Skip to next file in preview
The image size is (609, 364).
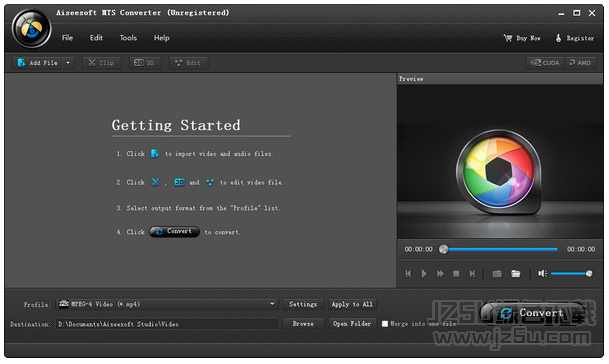(x=472, y=273)
